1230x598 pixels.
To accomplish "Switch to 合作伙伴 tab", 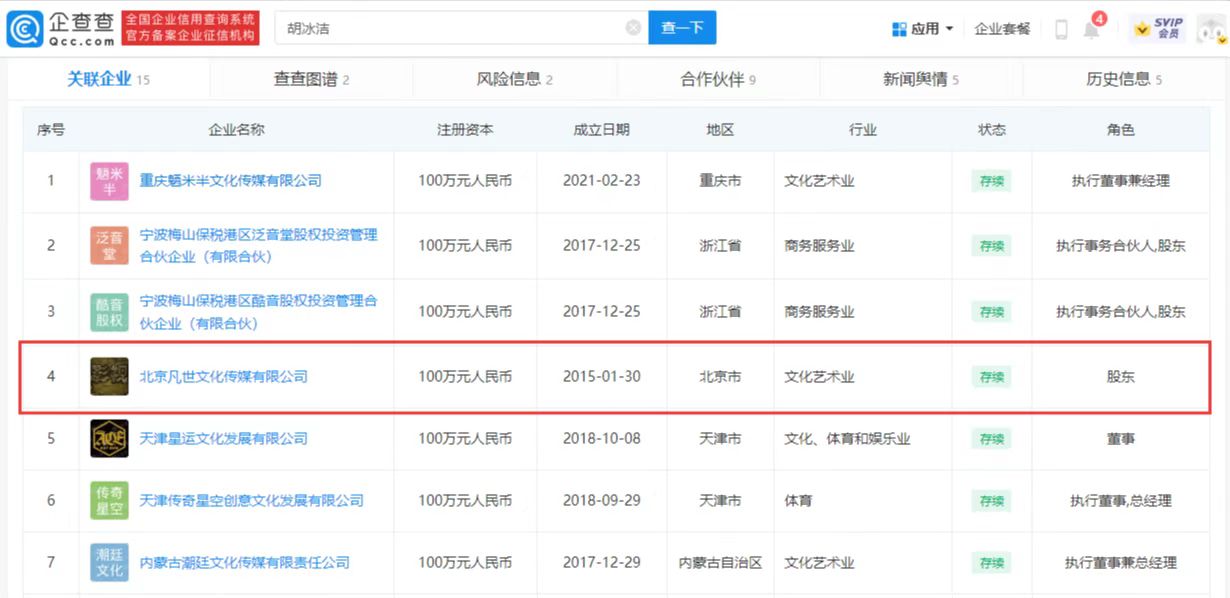I will (718, 79).
